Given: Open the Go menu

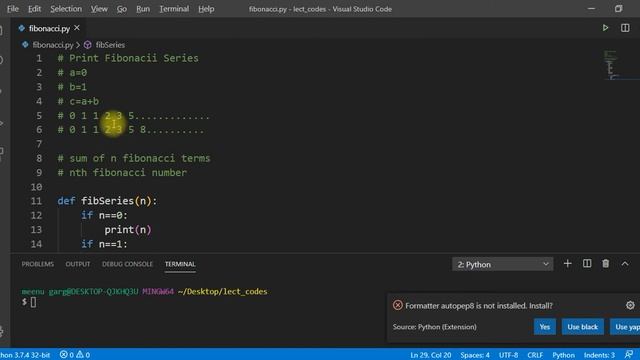Looking at the screenshot, I should point(122,9).
